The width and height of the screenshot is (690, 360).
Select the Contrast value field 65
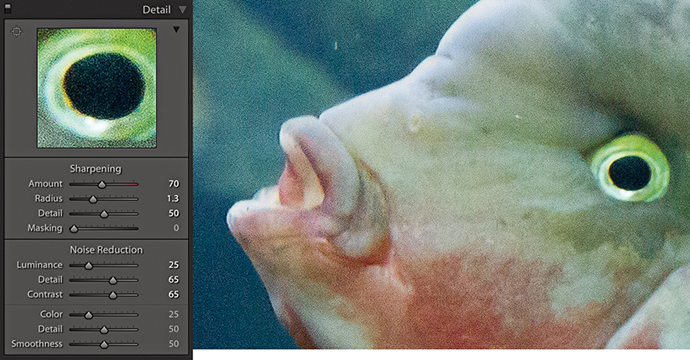174,294
